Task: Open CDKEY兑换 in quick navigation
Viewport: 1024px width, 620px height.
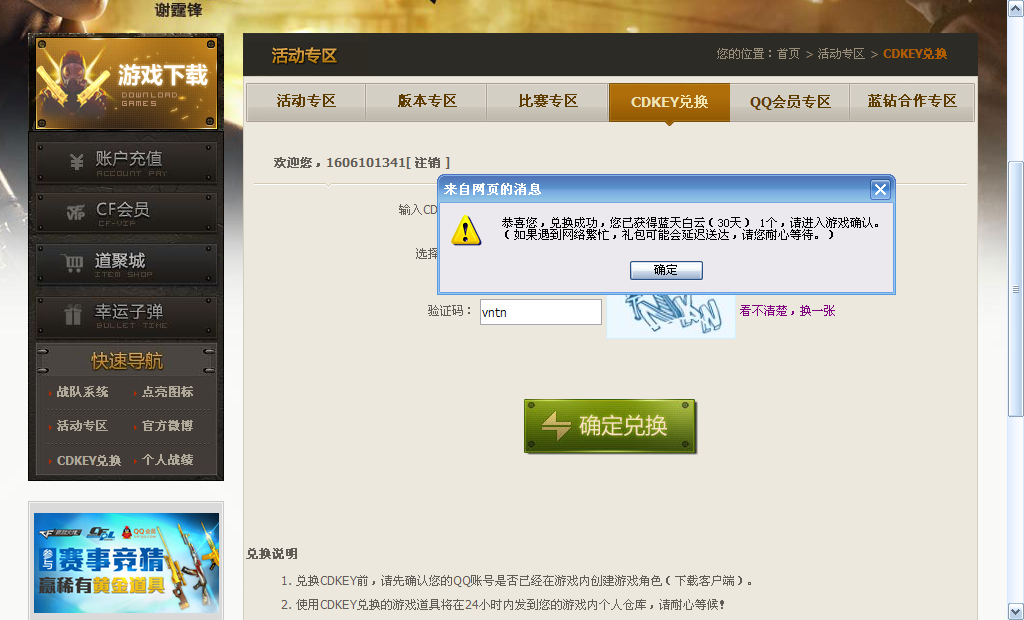Action: coord(89,461)
